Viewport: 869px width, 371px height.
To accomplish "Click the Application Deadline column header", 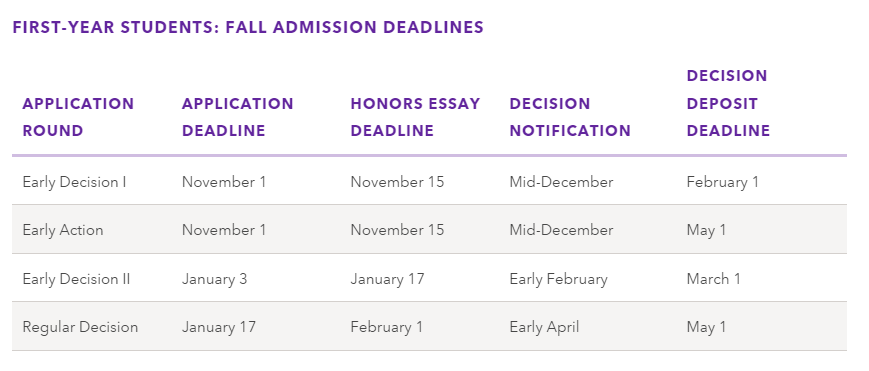I will [x=237, y=117].
